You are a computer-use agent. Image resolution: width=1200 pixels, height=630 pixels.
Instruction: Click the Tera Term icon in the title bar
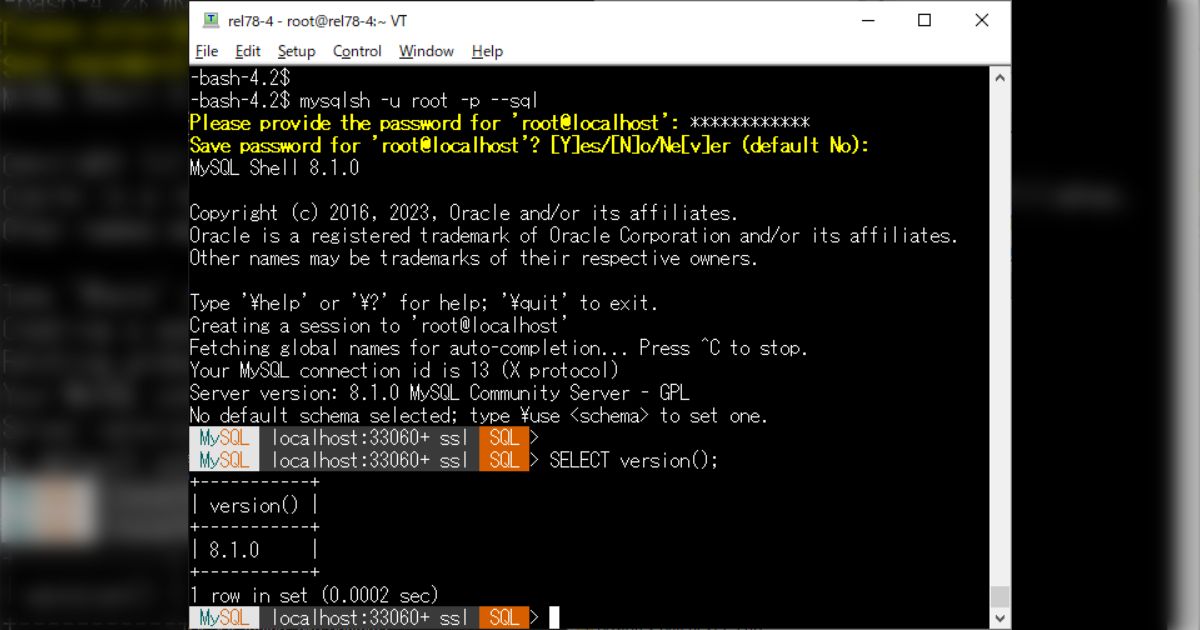point(211,20)
